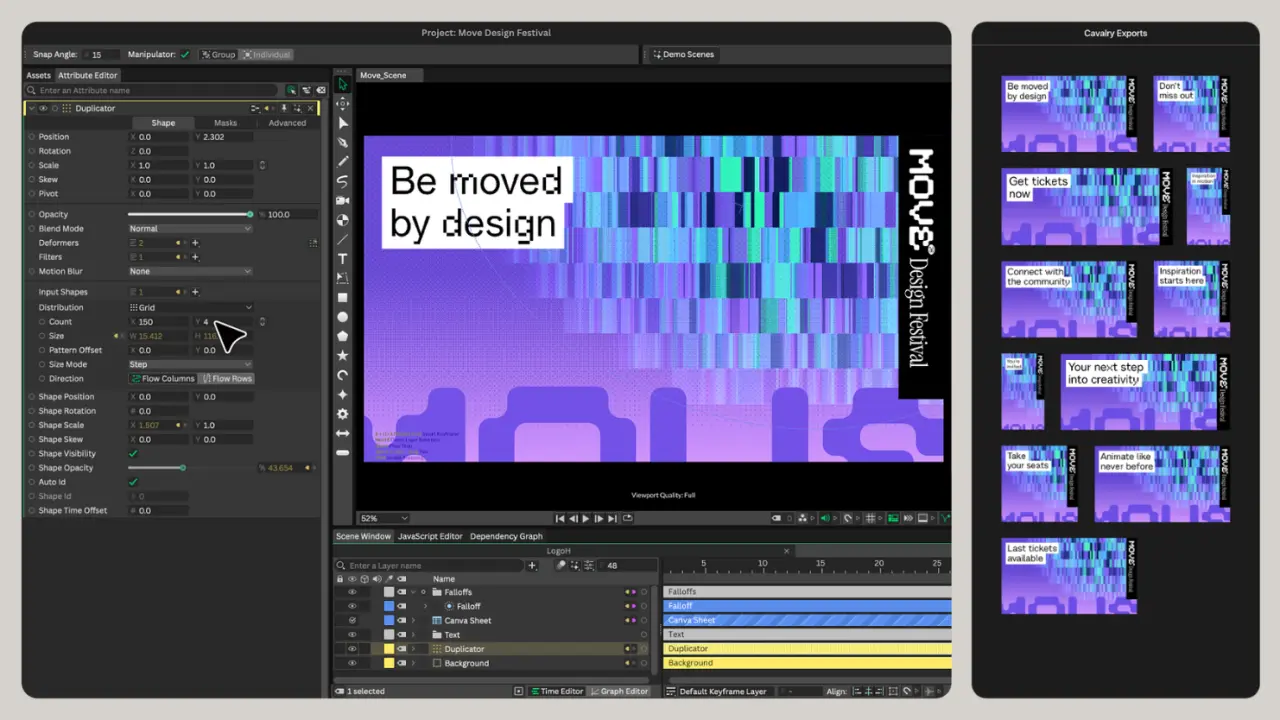Image resolution: width=1280 pixels, height=720 pixels.
Task: Click the Background layer yellow color swatch
Action: [x=389, y=663]
